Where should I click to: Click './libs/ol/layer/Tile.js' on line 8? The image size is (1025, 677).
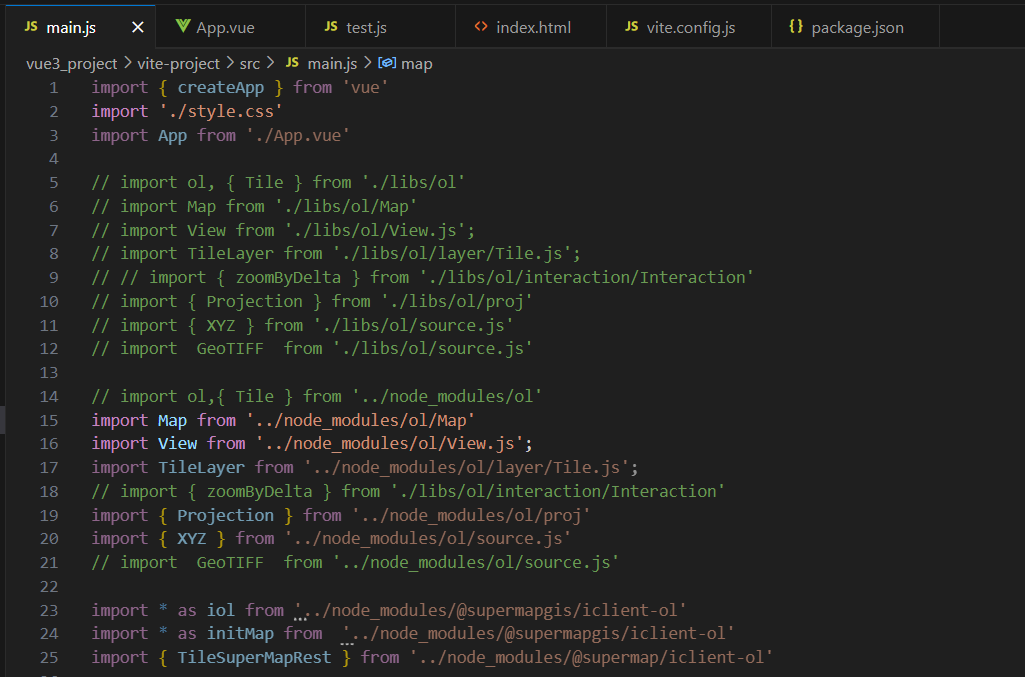point(452,254)
